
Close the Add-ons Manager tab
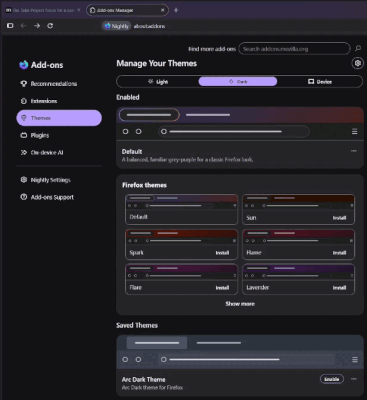163,10
